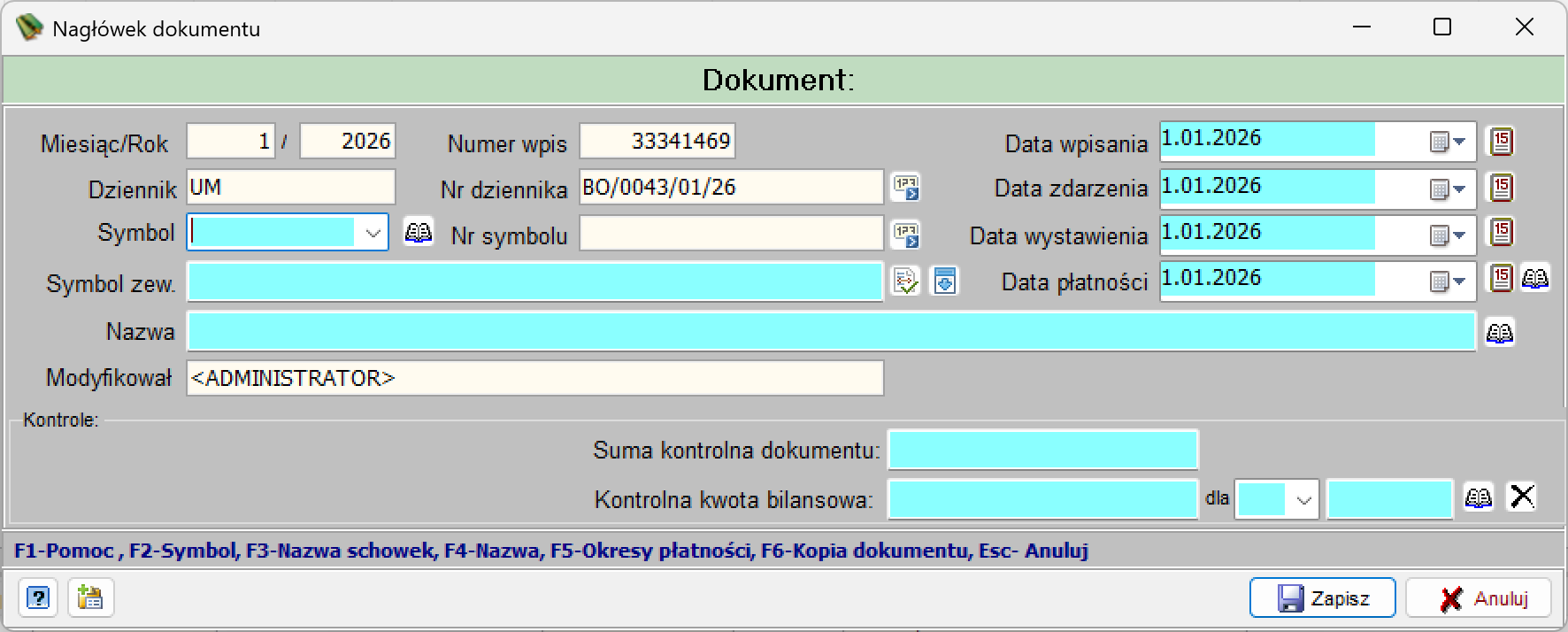1568x632 pixels.
Task: Click the blue download icon beside Symbol zew.
Action: point(945,281)
